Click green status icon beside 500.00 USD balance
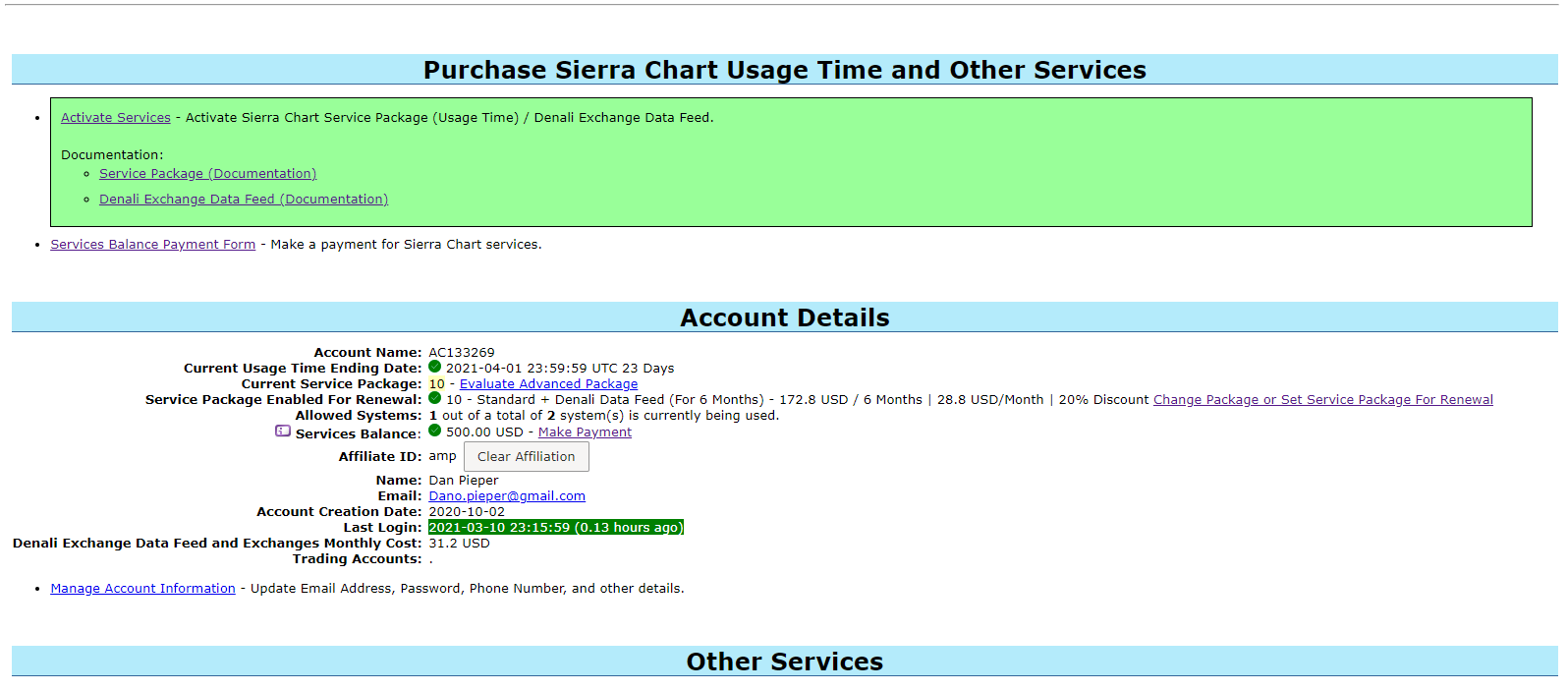Image resolution: width=1568 pixels, height=691 pixels. click(x=434, y=431)
